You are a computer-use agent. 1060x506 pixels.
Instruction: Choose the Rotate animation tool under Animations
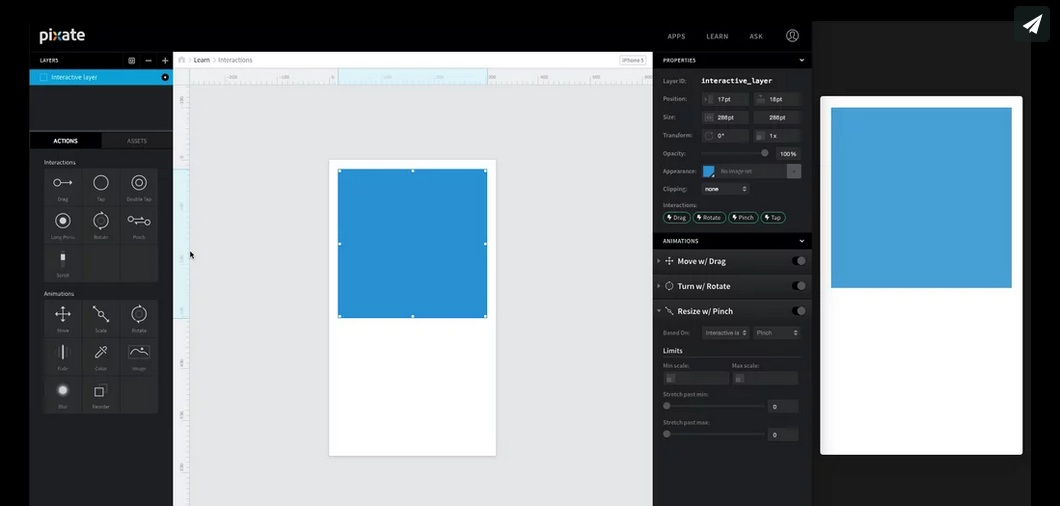pyautogui.click(x=139, y=319)
